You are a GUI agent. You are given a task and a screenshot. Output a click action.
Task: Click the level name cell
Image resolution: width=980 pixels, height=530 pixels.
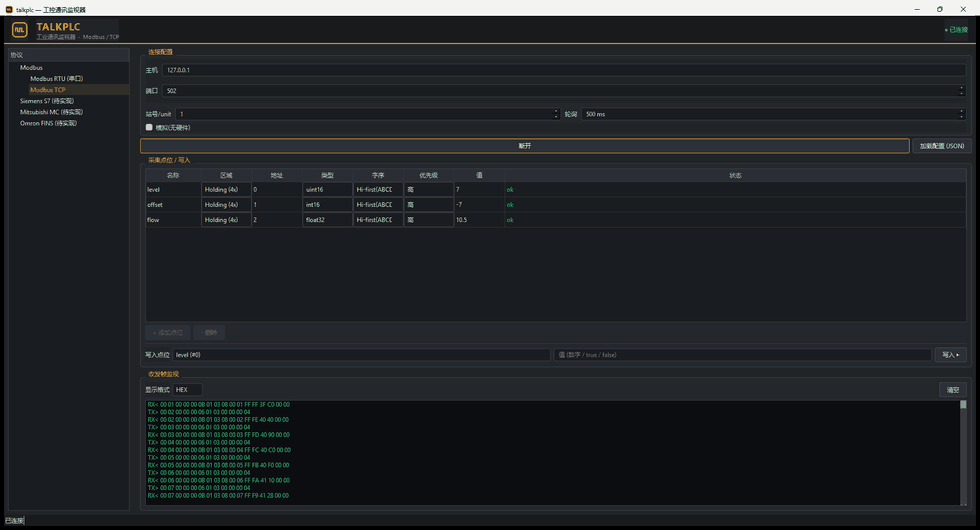[173, 189]
